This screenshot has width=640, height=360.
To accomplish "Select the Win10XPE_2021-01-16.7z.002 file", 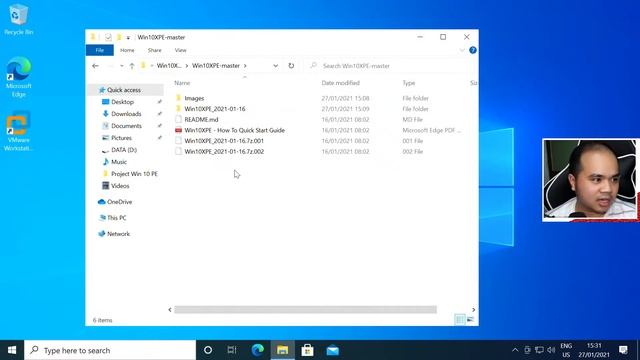I will click(224, 151).
